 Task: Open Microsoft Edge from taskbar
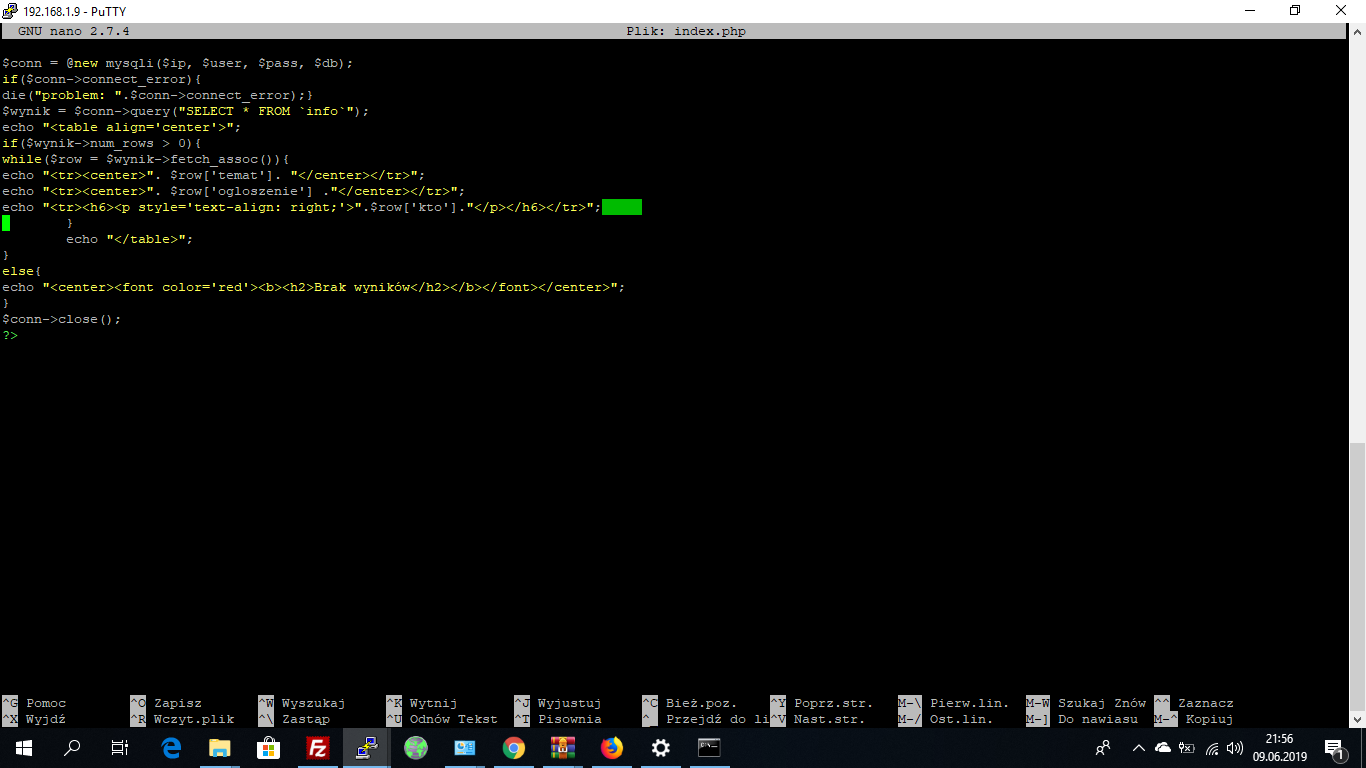click(x=171, y=748)
